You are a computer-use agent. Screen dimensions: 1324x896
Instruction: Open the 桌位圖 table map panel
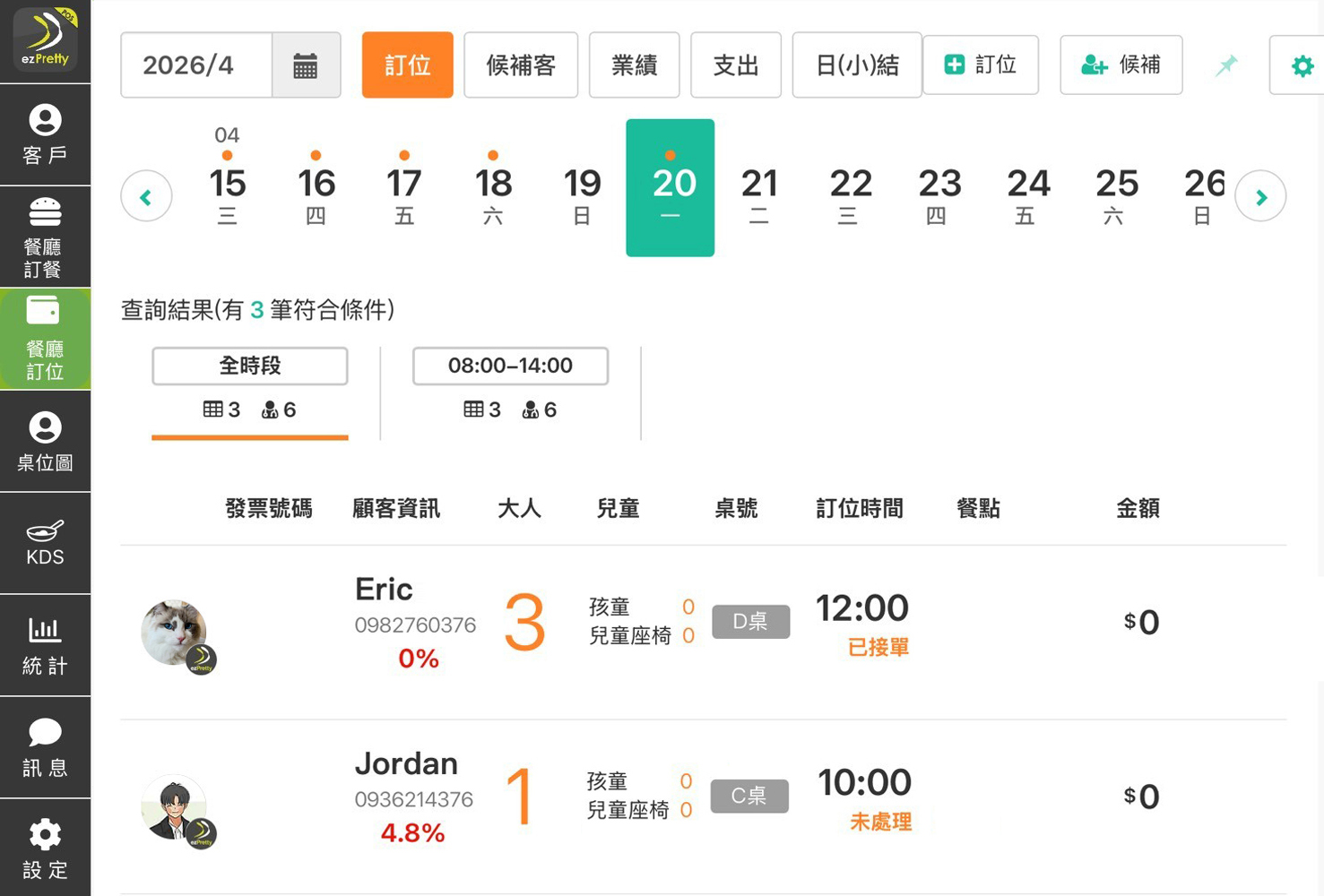[45, 441]
